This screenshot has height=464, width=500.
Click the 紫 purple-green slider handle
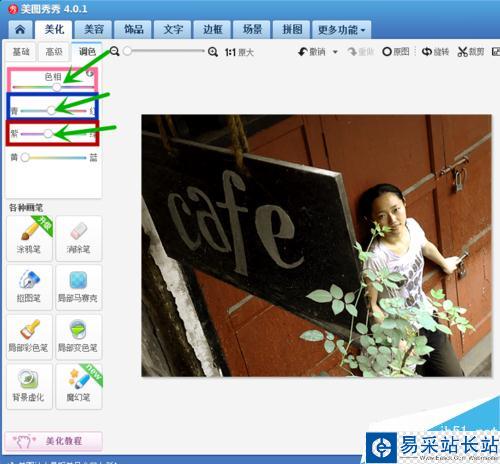[48, 134]
